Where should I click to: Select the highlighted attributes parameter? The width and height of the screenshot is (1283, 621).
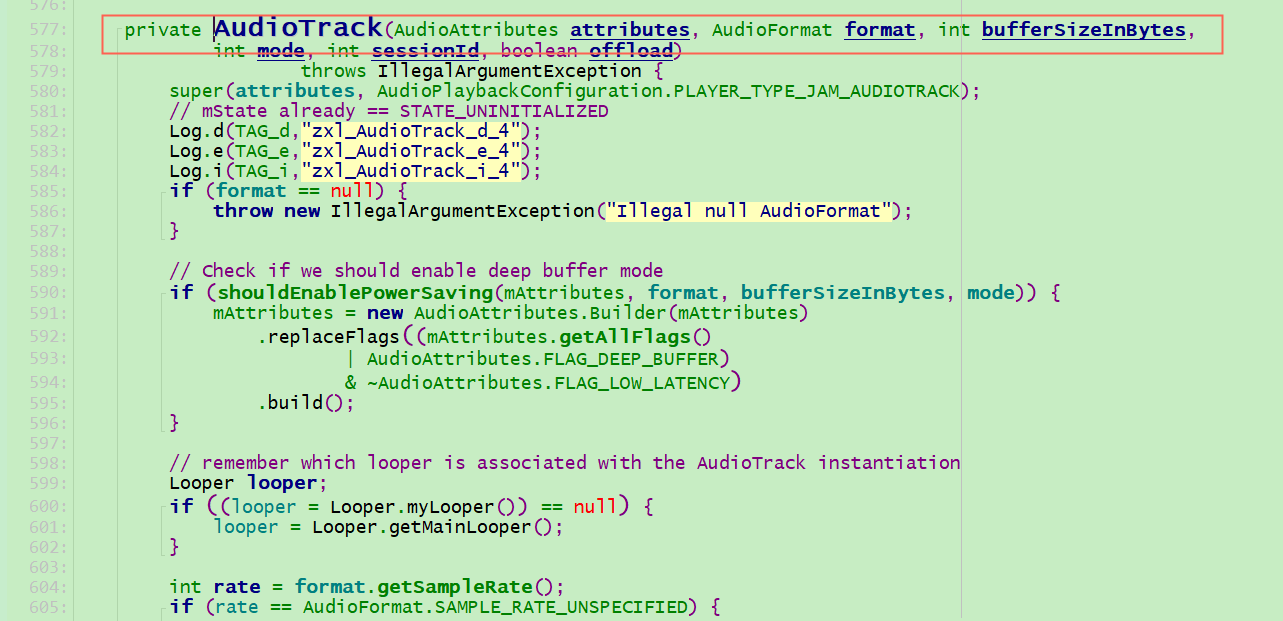coord(629,29)
